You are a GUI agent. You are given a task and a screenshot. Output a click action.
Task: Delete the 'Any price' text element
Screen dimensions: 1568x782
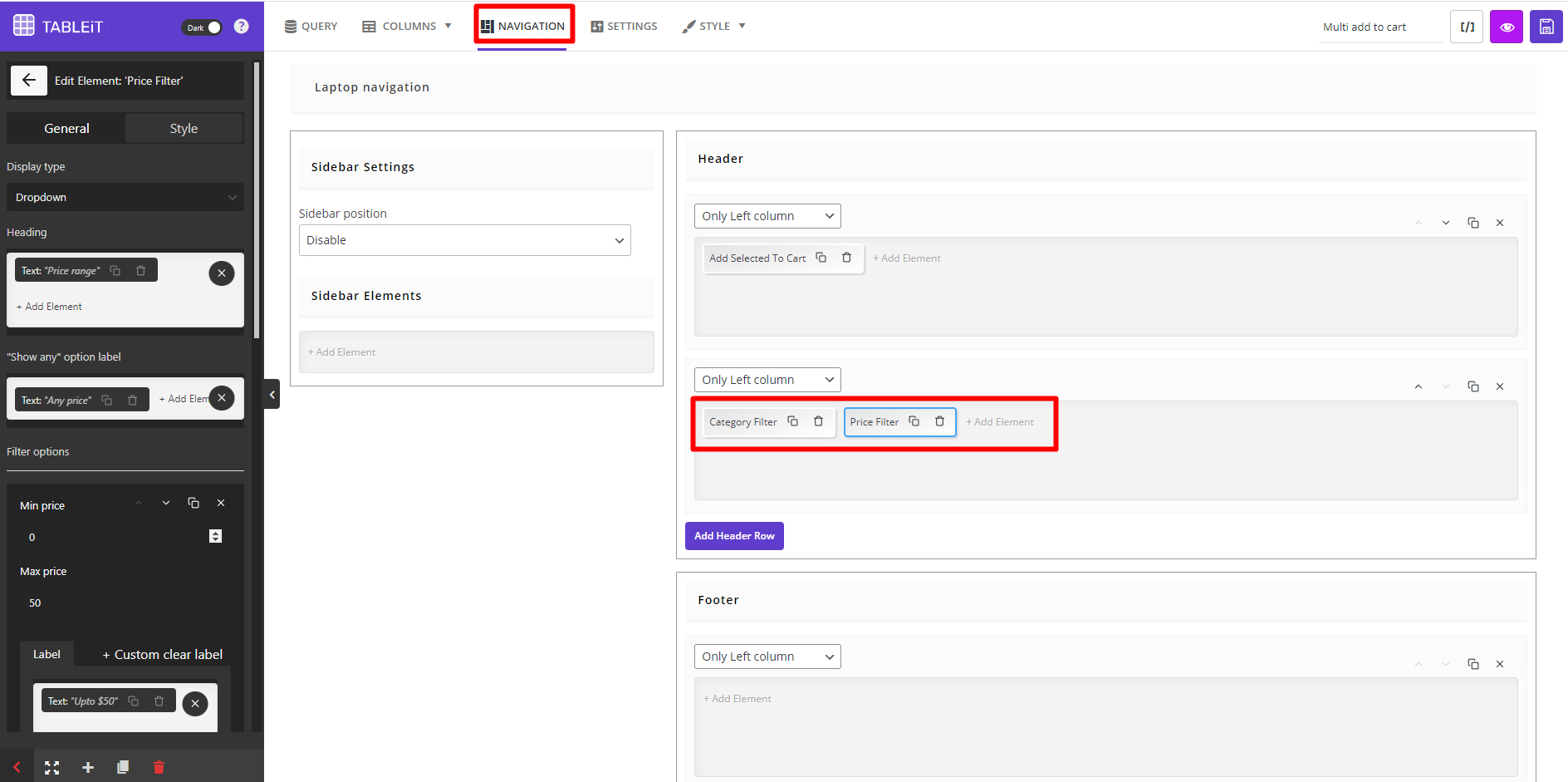point(132,401)
